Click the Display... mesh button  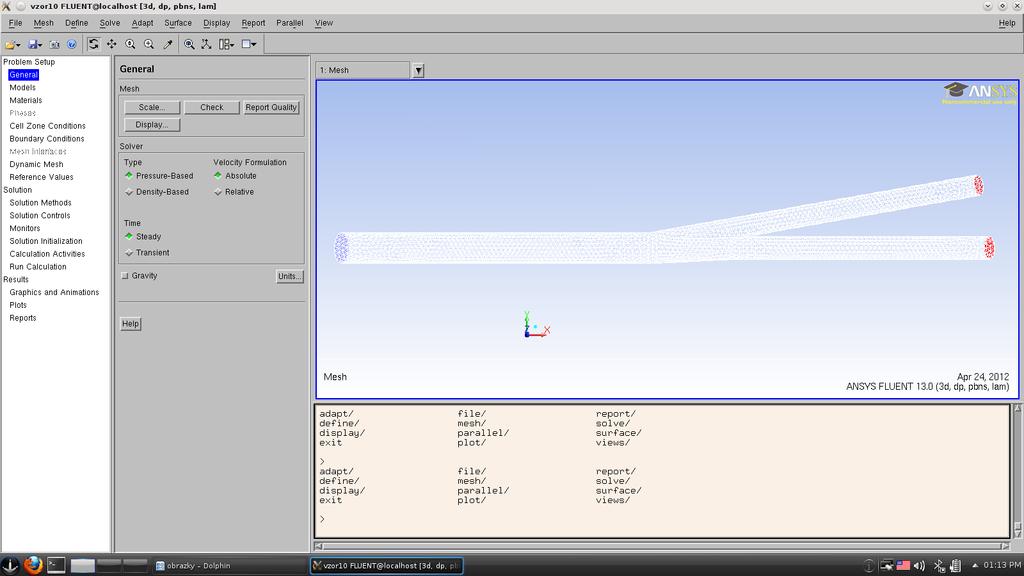152,125
